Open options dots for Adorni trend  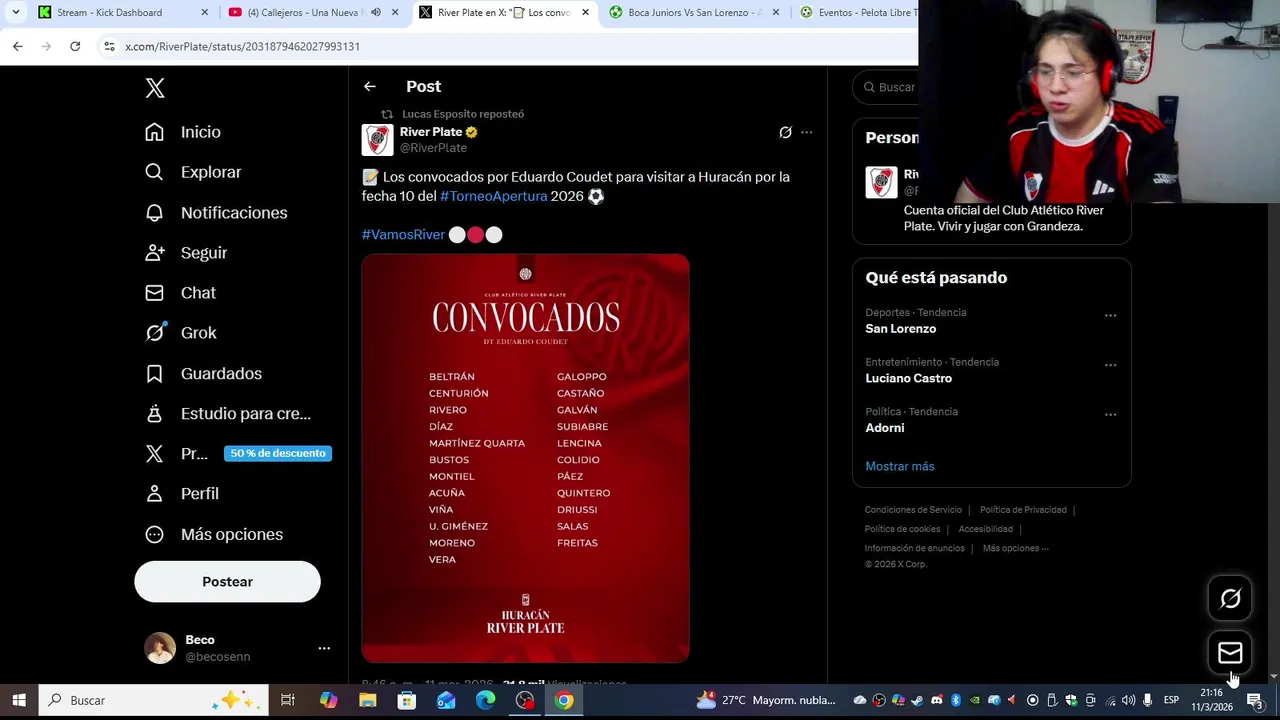tap(1110, 414)
